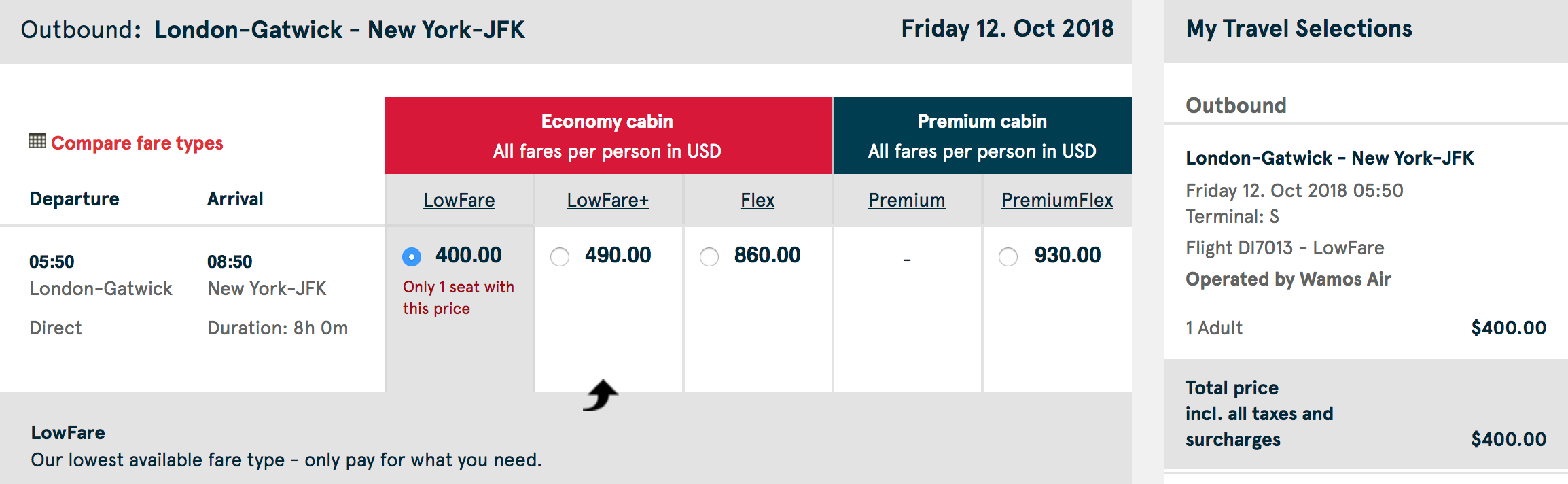Viewport: 1568px width, 484px height.
Task: Select the 860.00 Flex fare radio button
Action: [709, 257]
